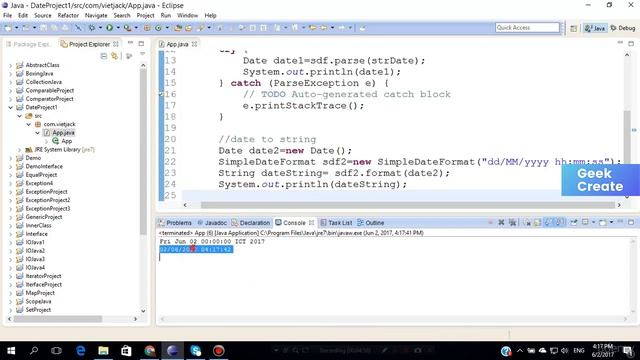Open Microsoft Edge from the taskbar

(81, 351)
